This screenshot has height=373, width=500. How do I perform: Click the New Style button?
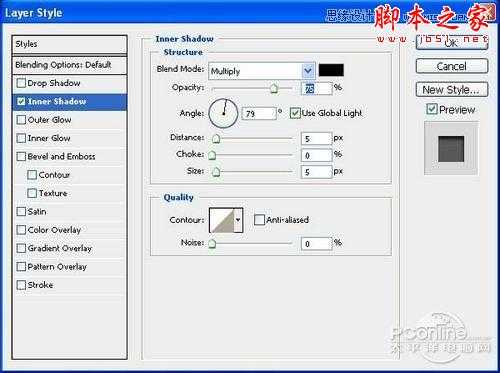452,90
